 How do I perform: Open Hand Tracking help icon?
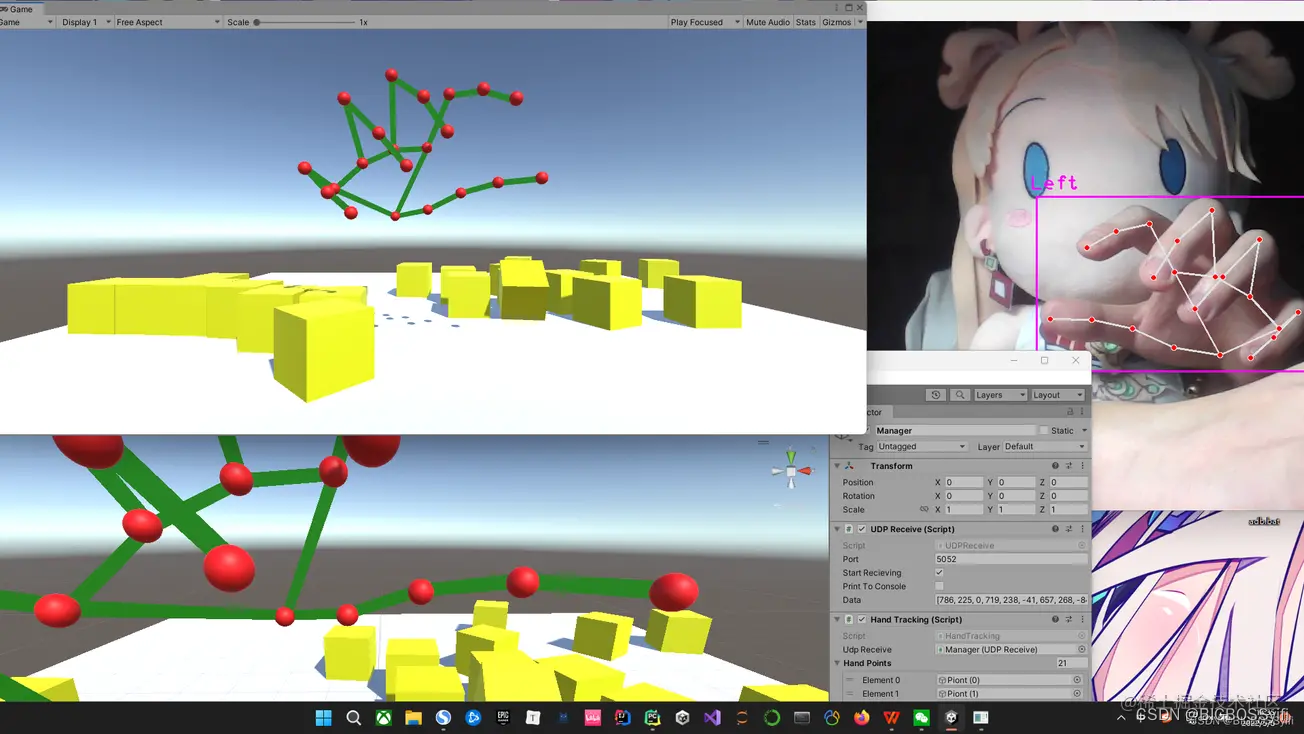click(1055, 620)
